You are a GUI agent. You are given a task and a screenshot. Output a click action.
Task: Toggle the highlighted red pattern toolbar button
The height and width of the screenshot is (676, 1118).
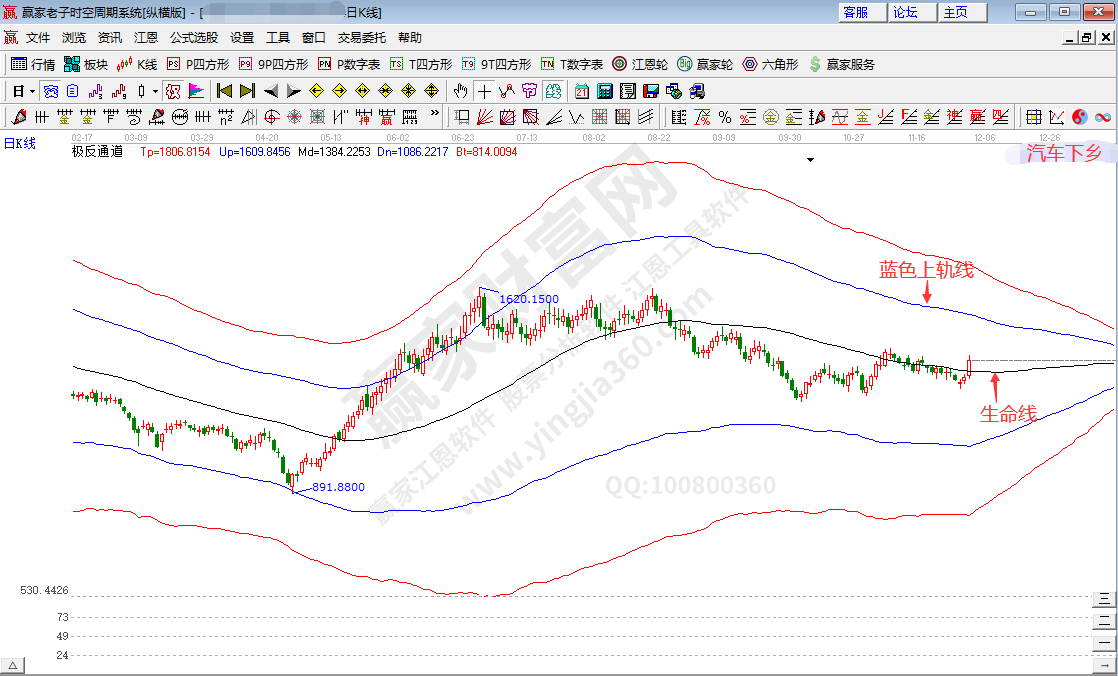coord(173,91)
